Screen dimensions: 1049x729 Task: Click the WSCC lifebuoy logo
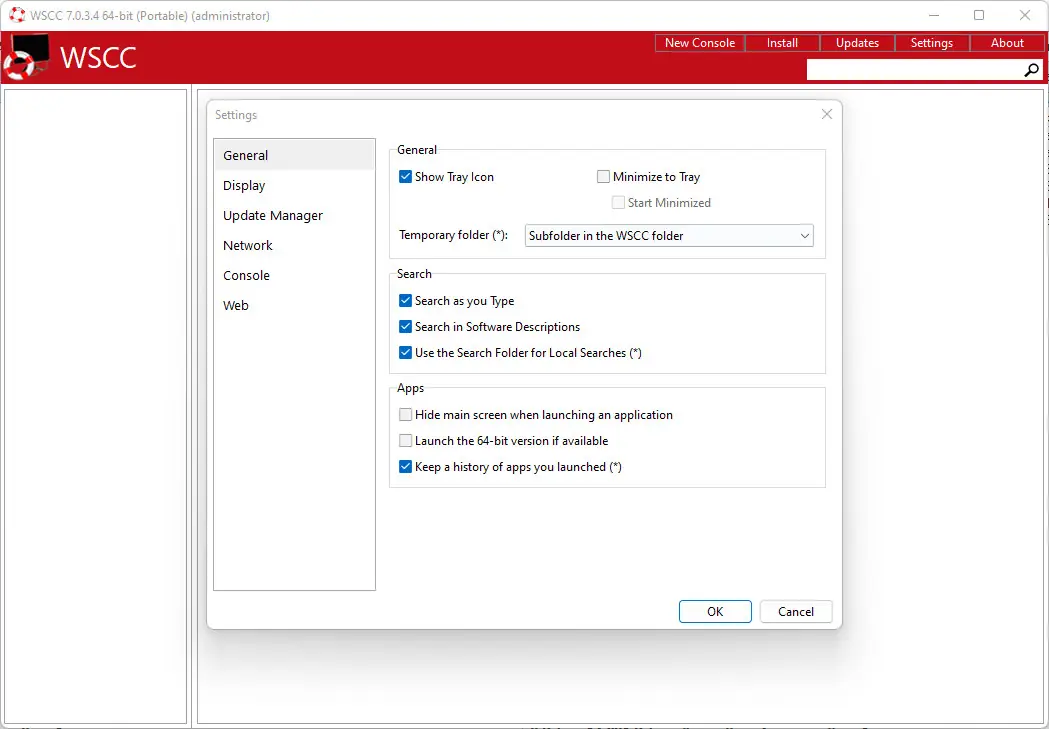point(27,57)
